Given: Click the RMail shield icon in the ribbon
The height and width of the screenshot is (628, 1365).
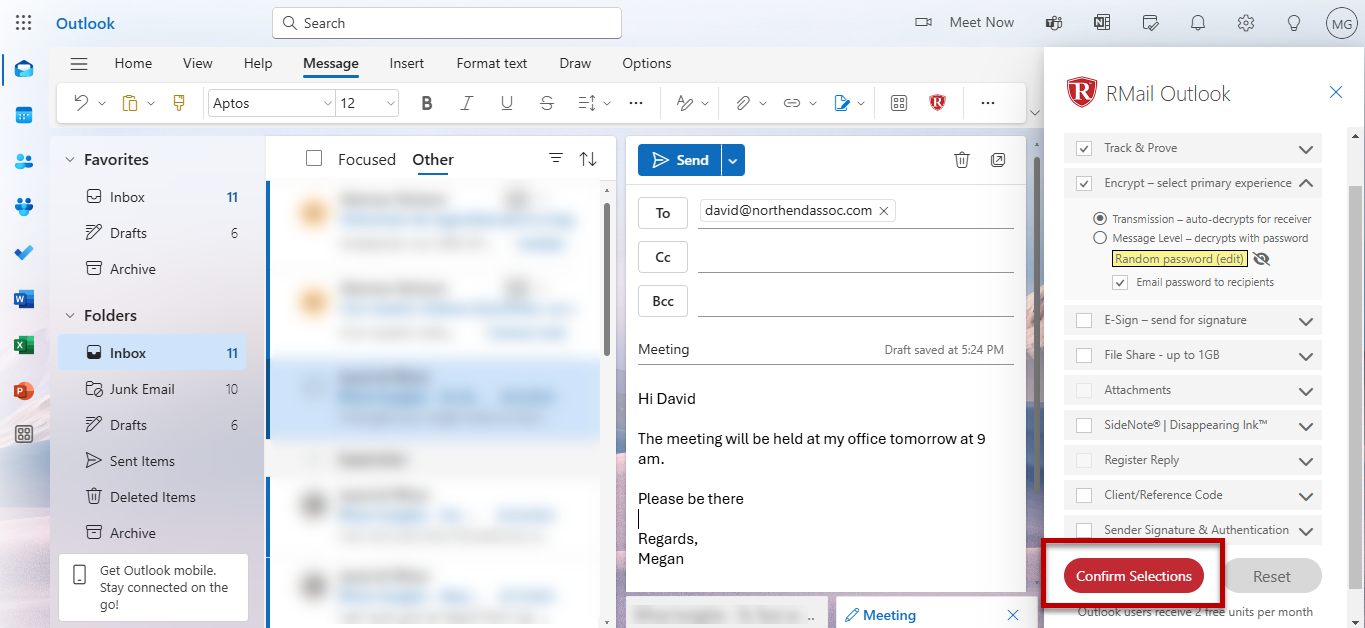Looking at the screenshot, I should click(x=937, y=103).
